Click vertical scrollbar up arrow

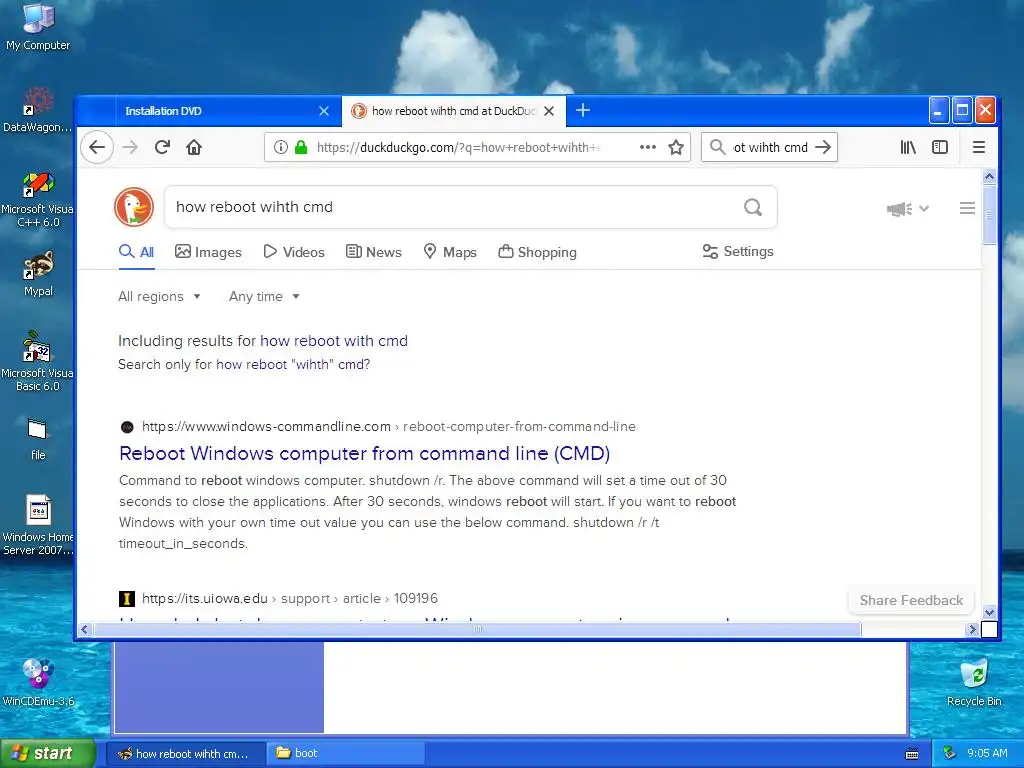pos(989,176)
